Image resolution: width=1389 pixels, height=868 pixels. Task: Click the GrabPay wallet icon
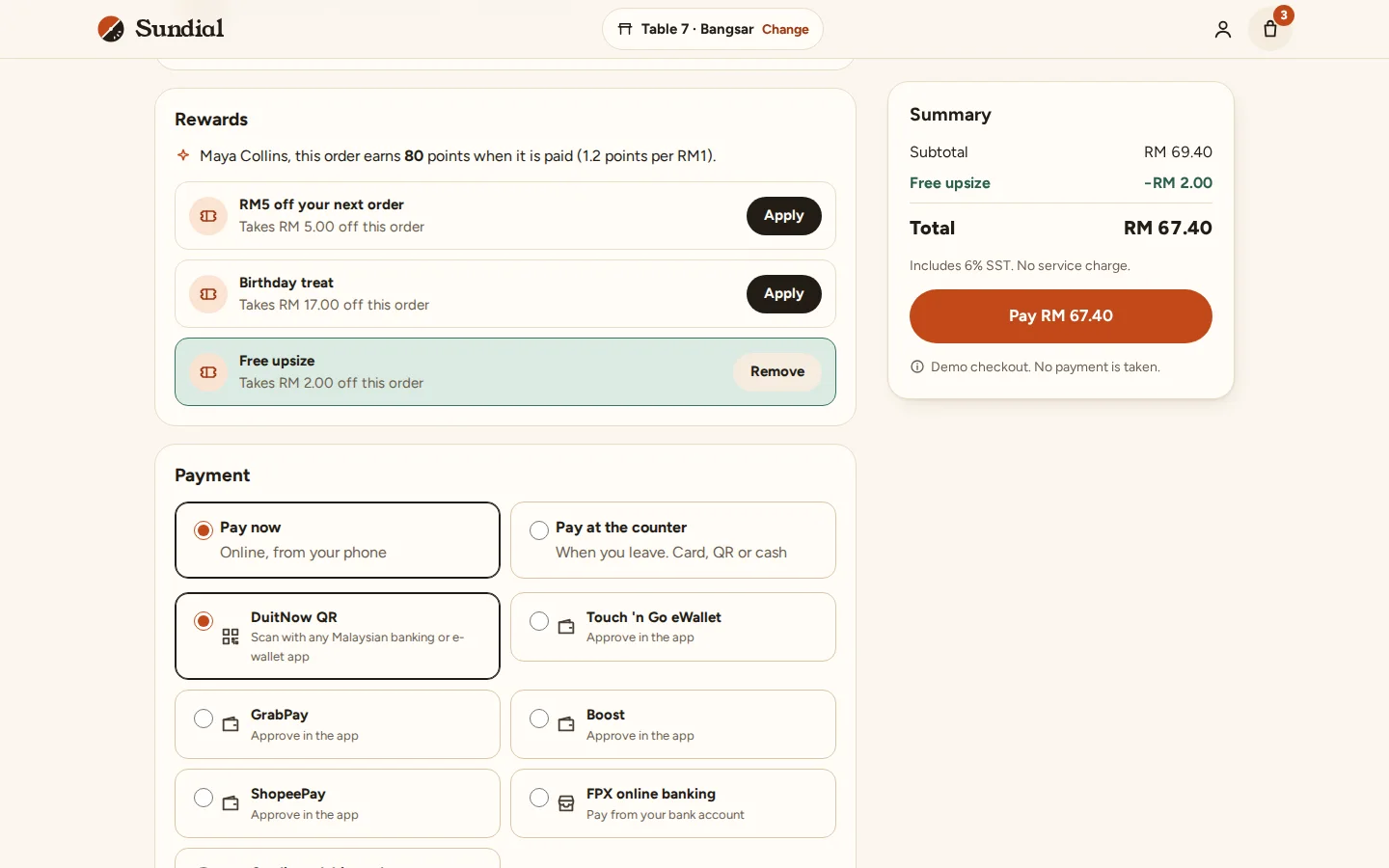(231, 724)
